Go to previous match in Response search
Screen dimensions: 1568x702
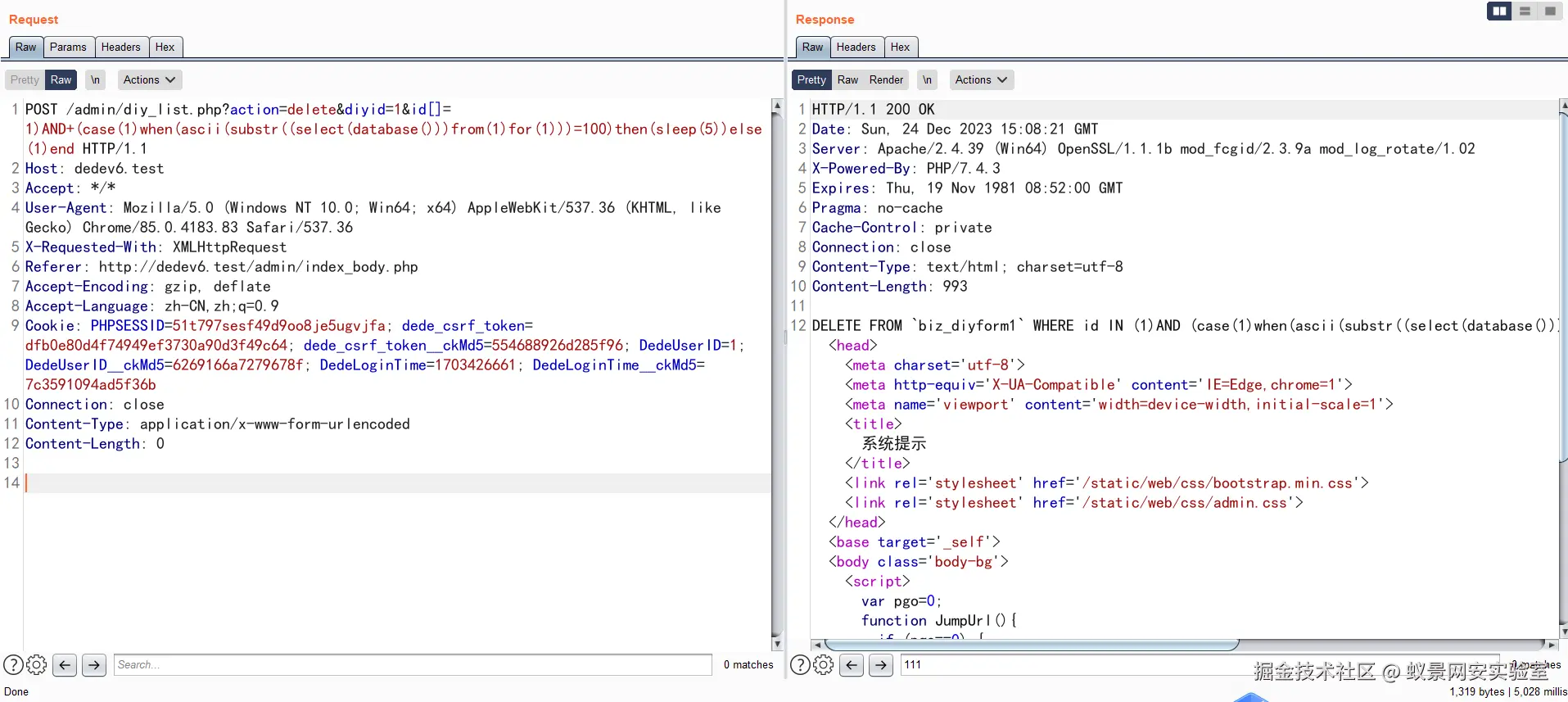[852, 664]
